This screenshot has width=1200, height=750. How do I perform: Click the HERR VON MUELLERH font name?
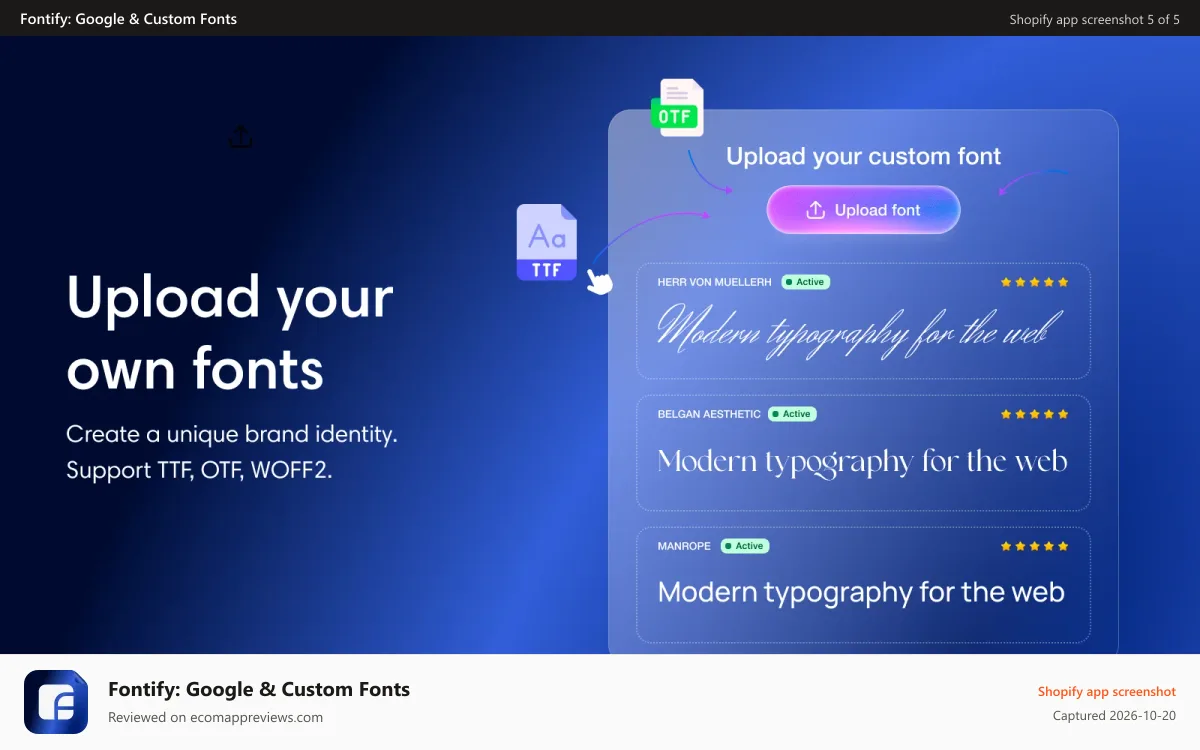tap(715, 282)
